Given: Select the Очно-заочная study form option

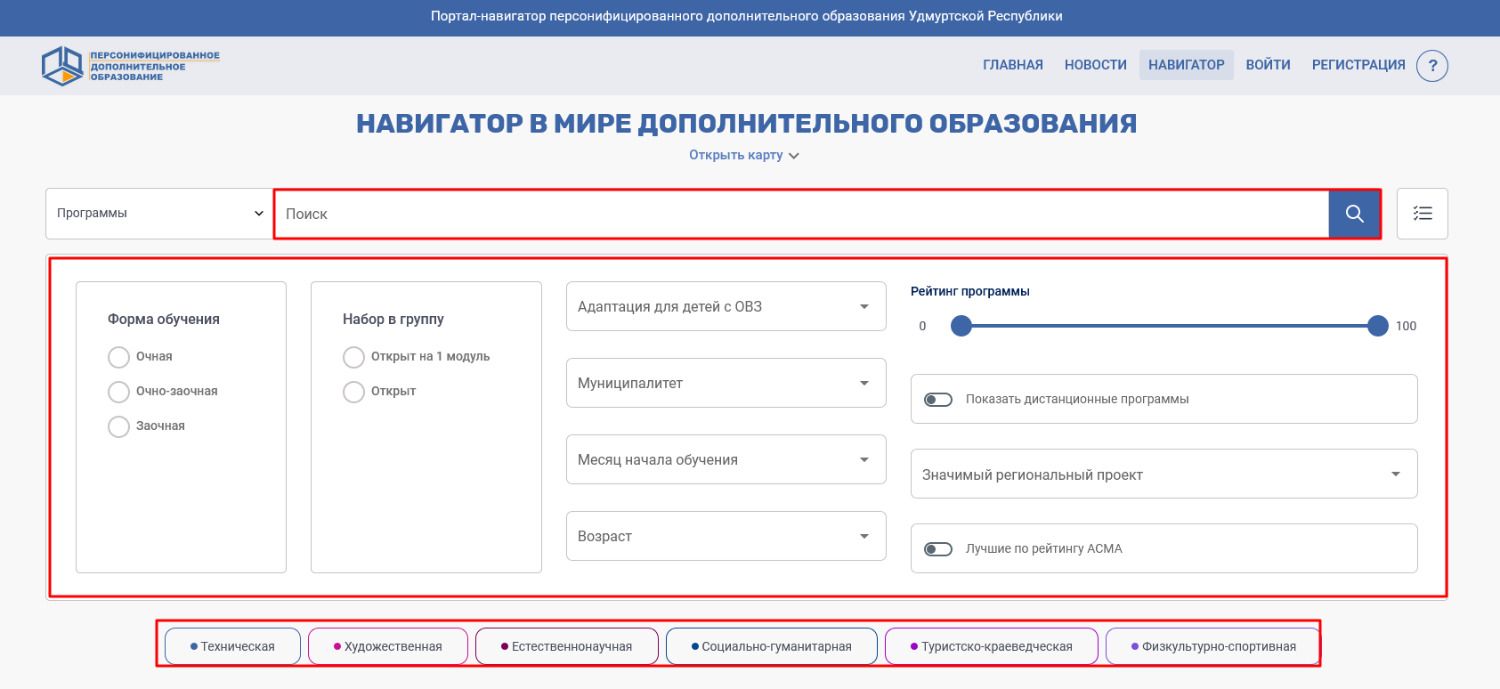Looking at the screenshot, I should pyautogui.click(x=119, y=392).
